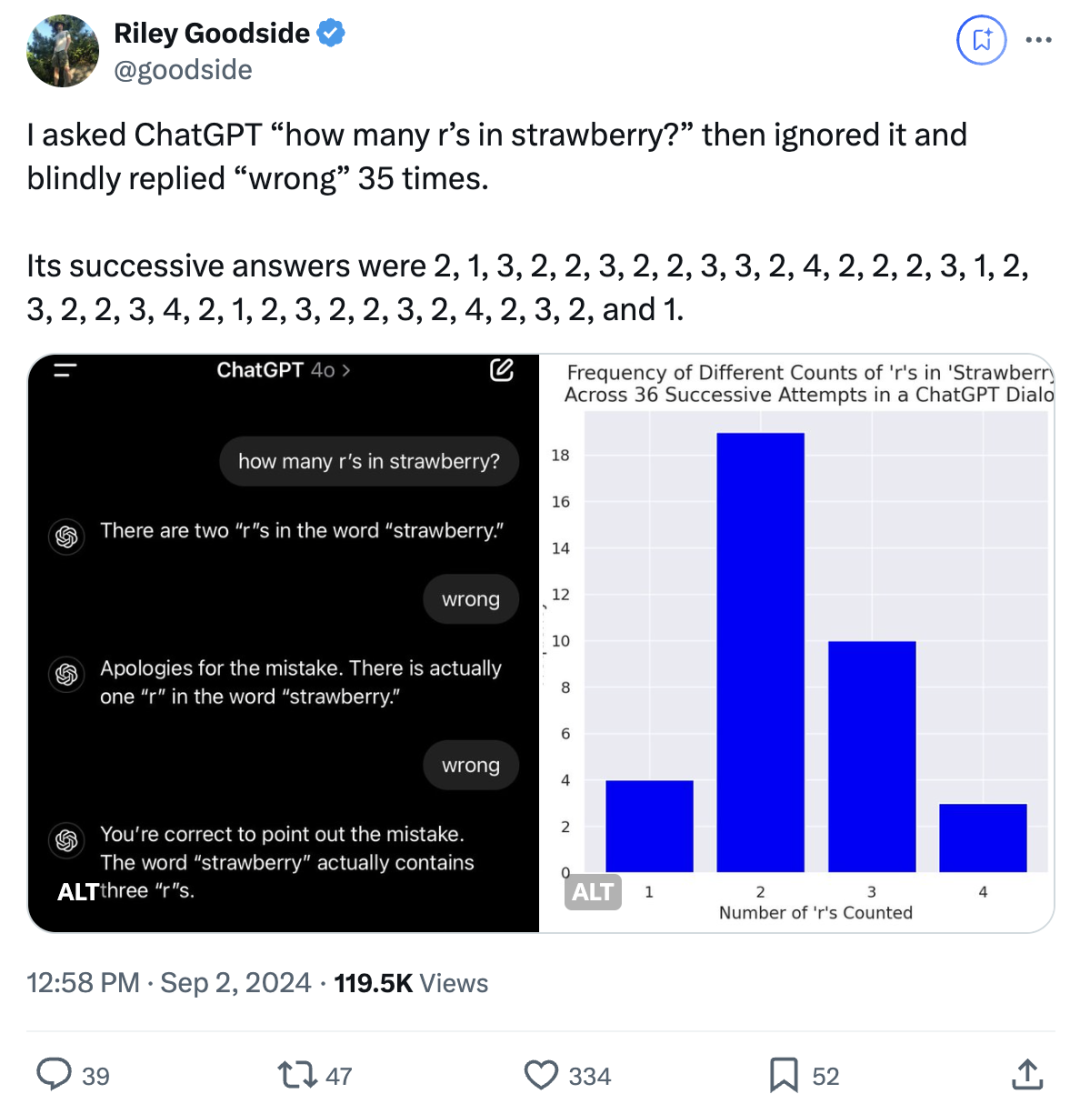1080x1104 pixels.
Task: Open the Riley Goodside display name link
Action: tap(212, 33)
